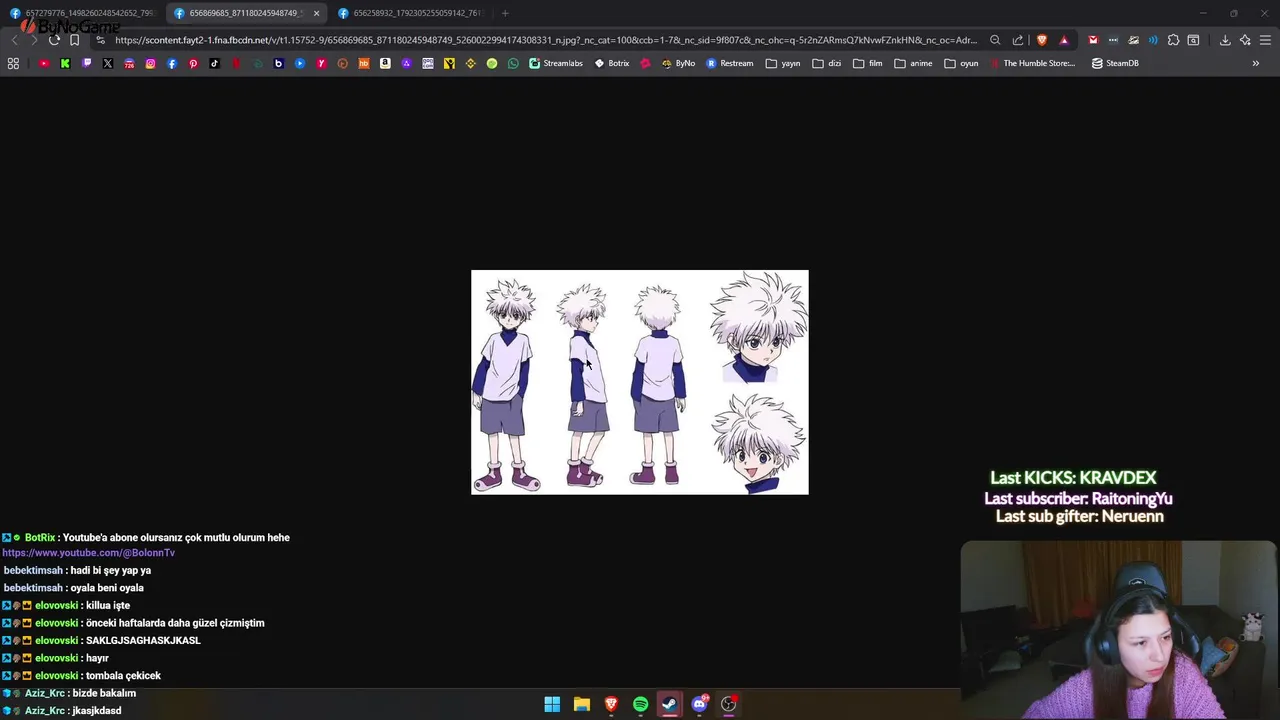The width and height of the screenshot is (1280, 720).
Task: Open the Leo AI sparkle icon
Action: [x=1245, y=40]
